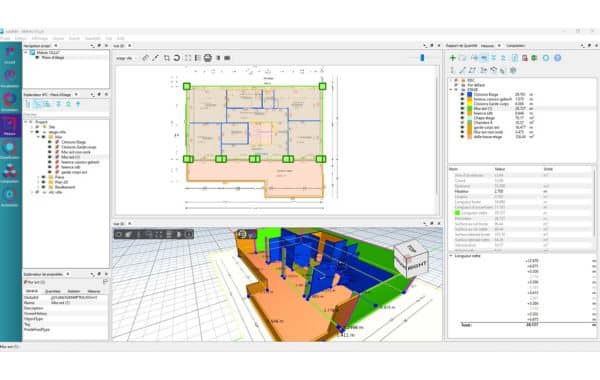The image size is (600, 380).
Task: Open the Relations tab in properties explorer
Action: coord(74,291)
